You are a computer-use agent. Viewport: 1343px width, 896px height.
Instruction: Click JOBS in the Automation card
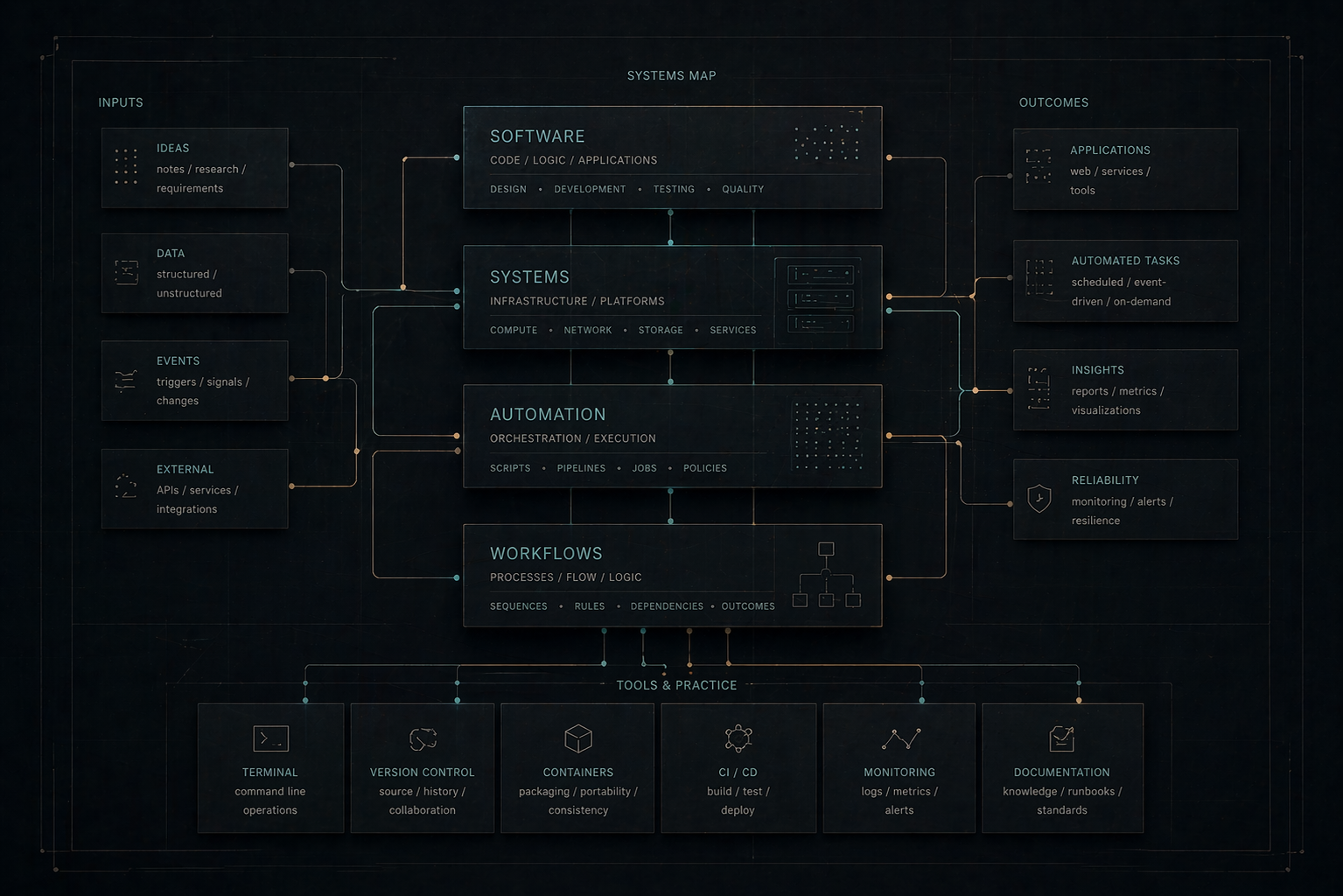[644, 468]
